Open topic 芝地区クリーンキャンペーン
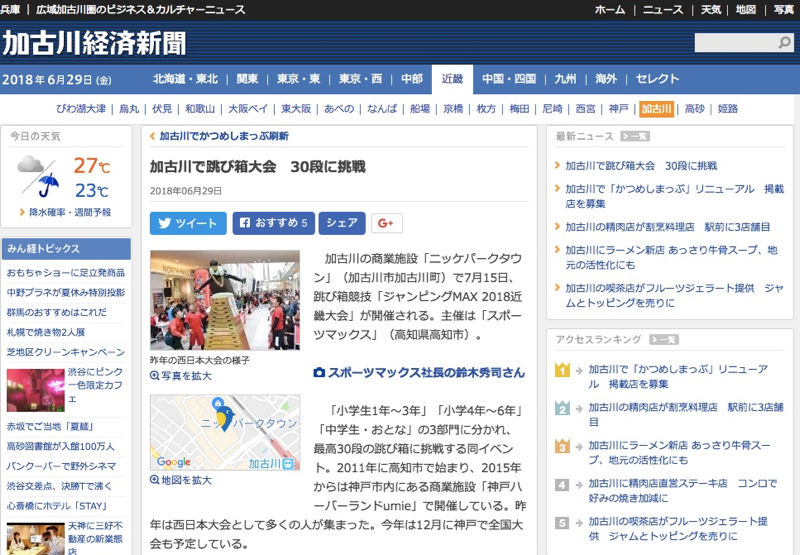800x555 pixels. (x=66, y=352)
